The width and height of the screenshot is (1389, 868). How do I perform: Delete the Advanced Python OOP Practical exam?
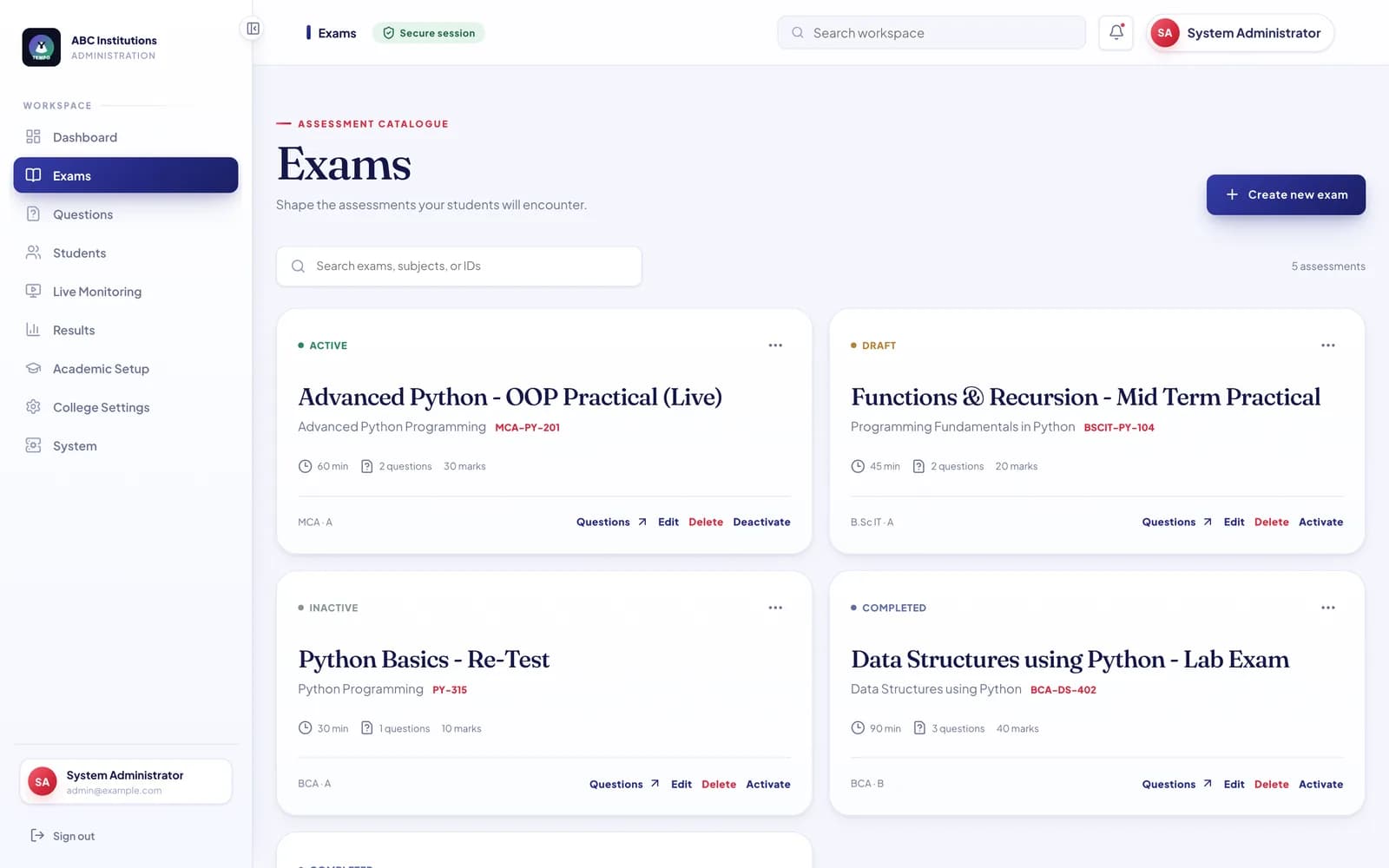[706, 522]
